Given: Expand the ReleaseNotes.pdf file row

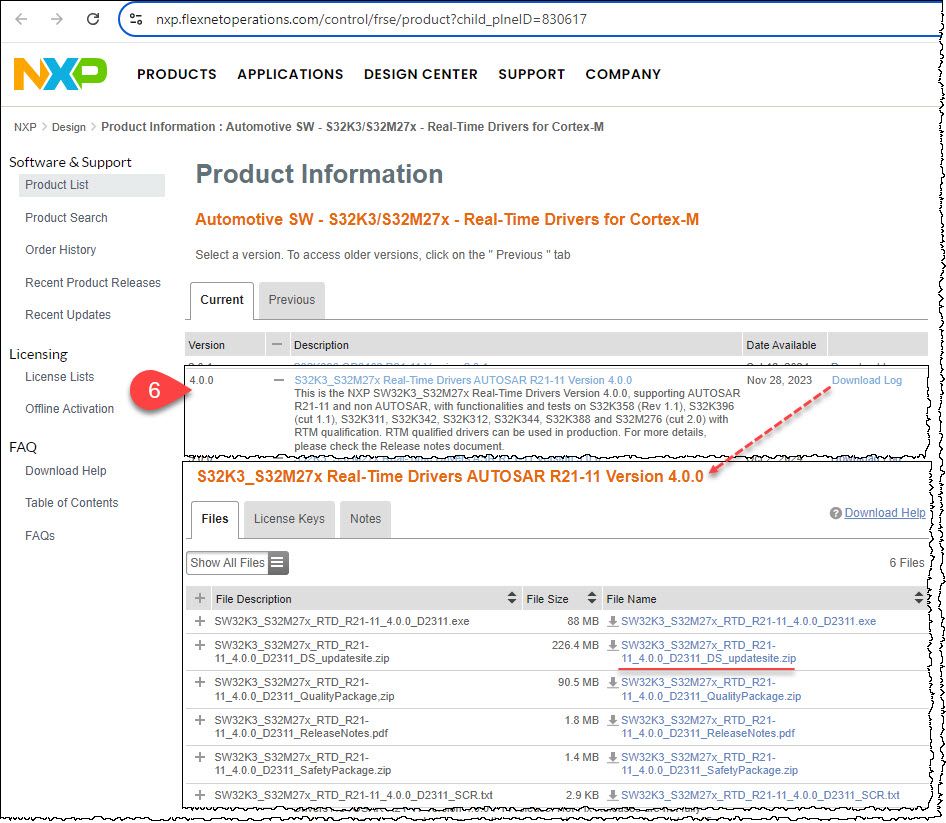Looking at the screenshot, I should click(x=200, y=720).
